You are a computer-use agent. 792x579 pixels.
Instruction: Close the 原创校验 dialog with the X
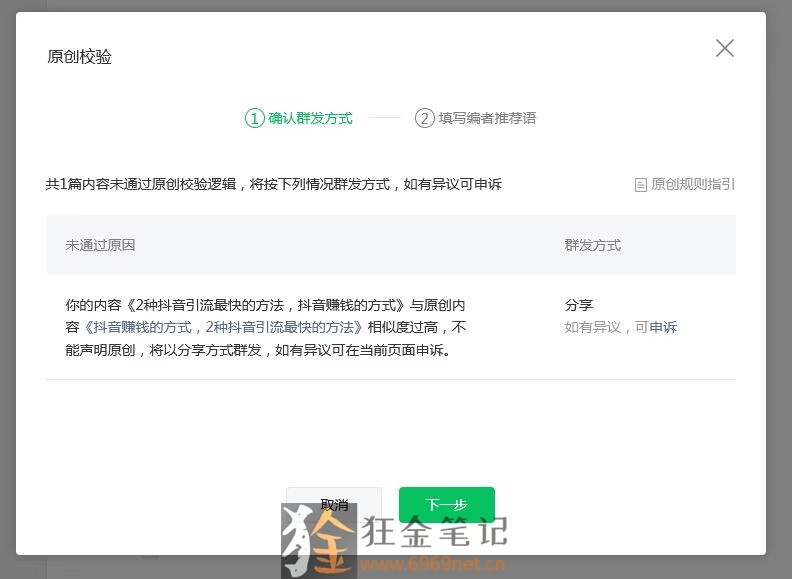(725, 49)
